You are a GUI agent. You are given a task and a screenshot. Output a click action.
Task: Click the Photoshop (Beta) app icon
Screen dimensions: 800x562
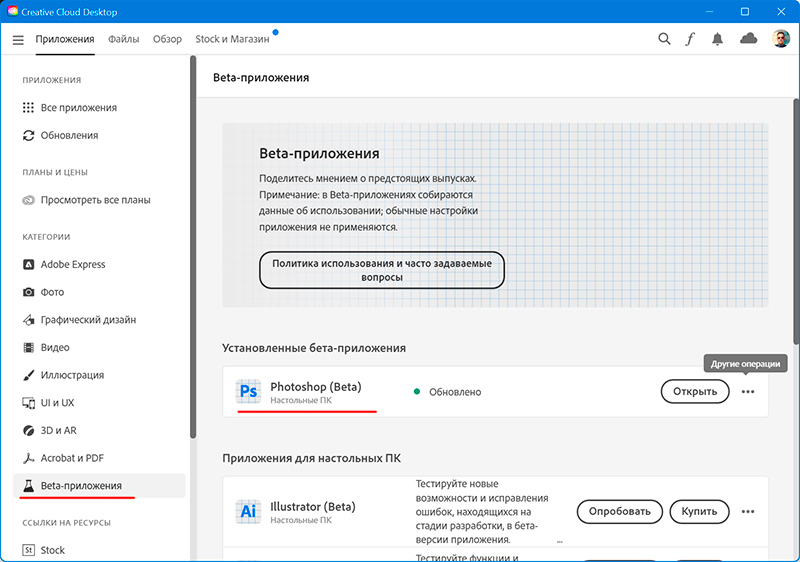pos(247,392)
